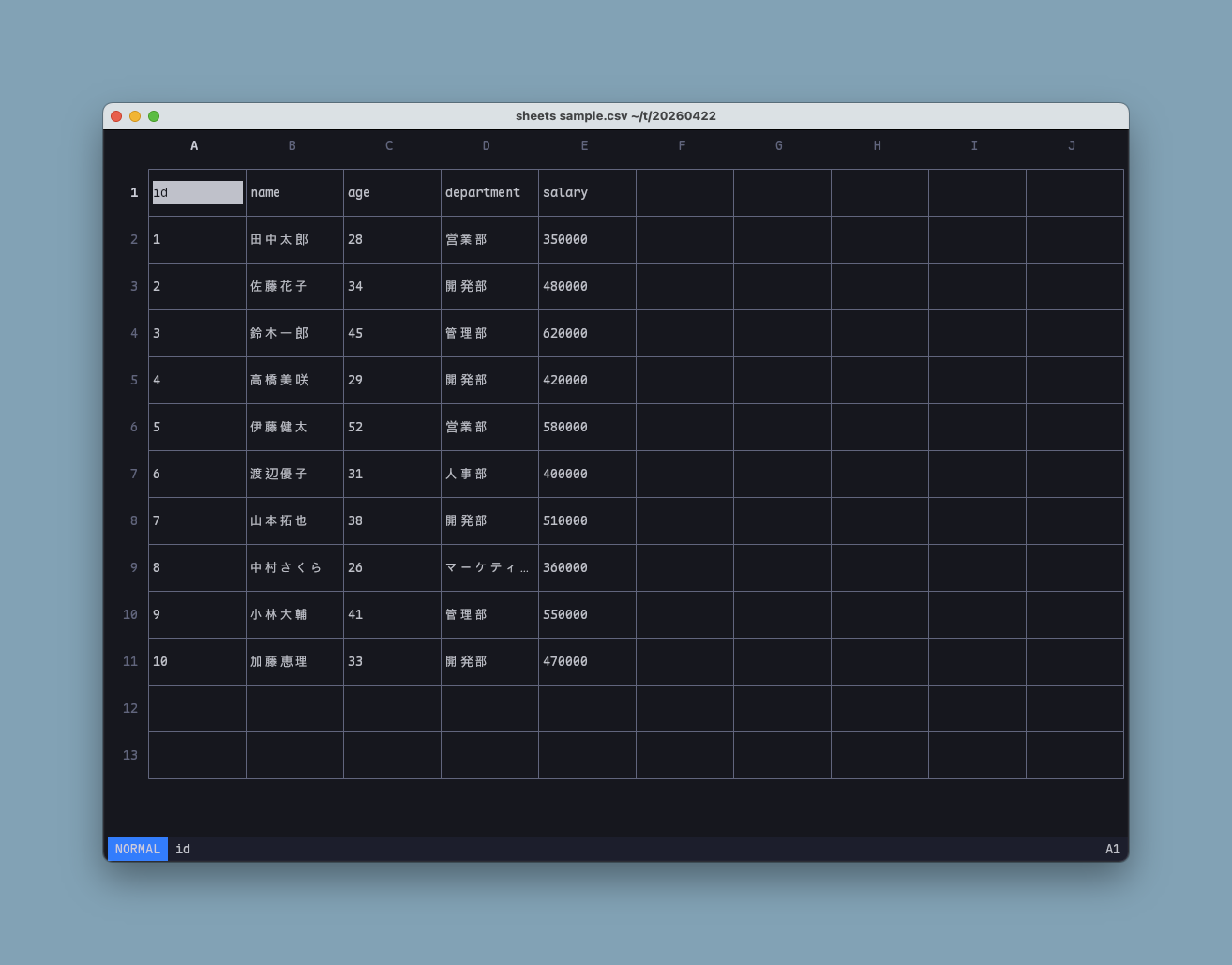Select the truncated マーケティ… department cell
The image size is (1232, 965).
click(x=487, y=567)
